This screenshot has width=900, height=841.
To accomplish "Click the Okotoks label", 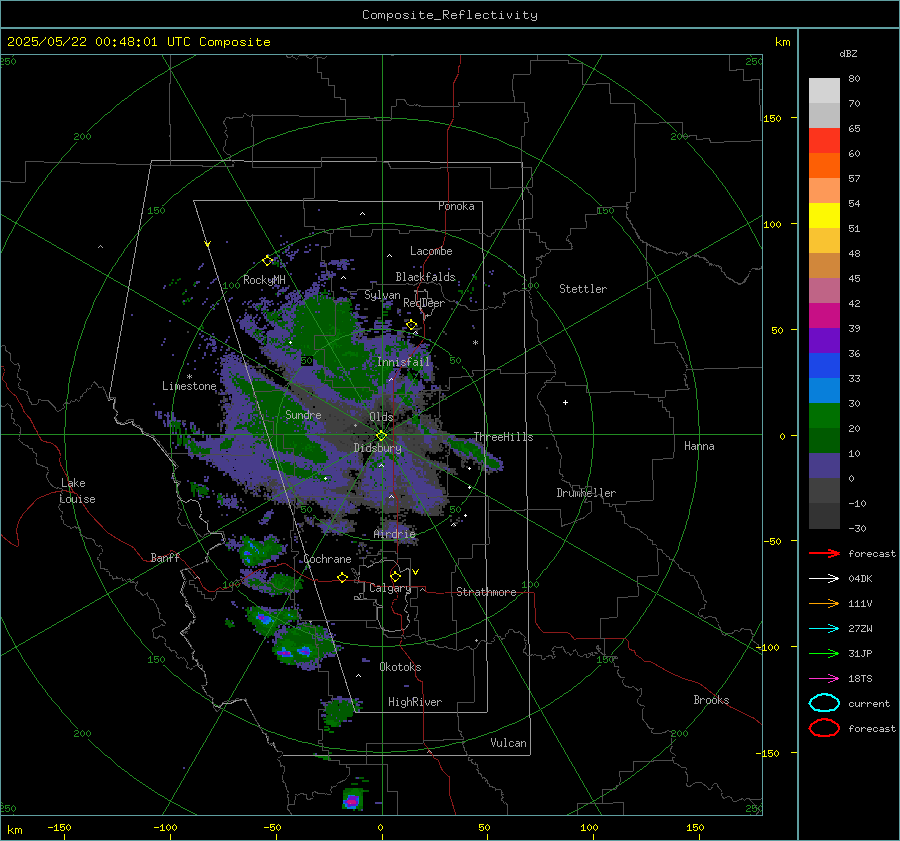I will [400, 667].
